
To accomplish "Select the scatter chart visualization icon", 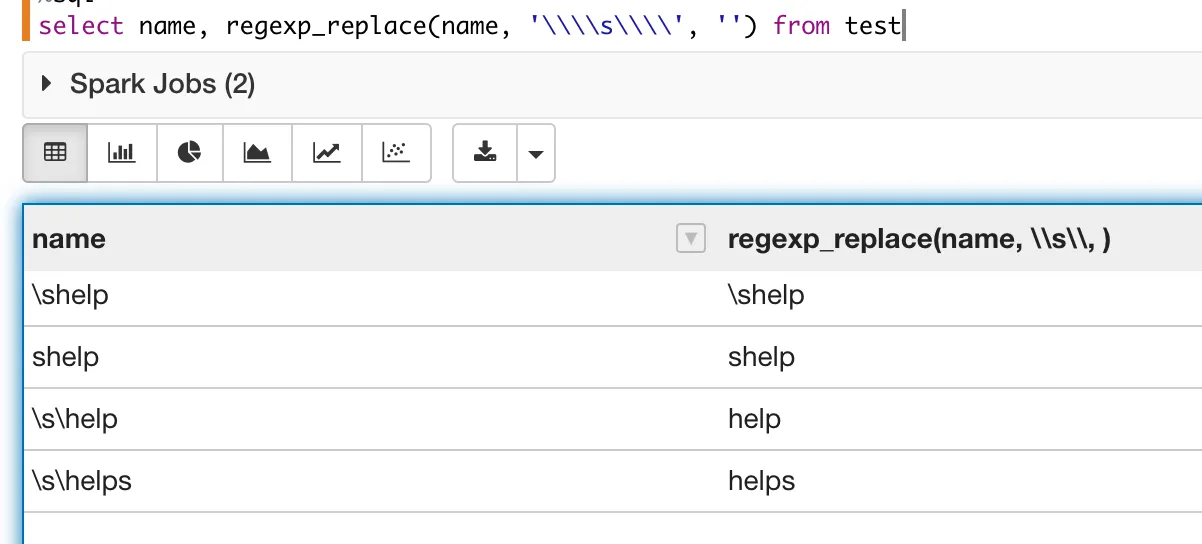I will tap(396, 153).
